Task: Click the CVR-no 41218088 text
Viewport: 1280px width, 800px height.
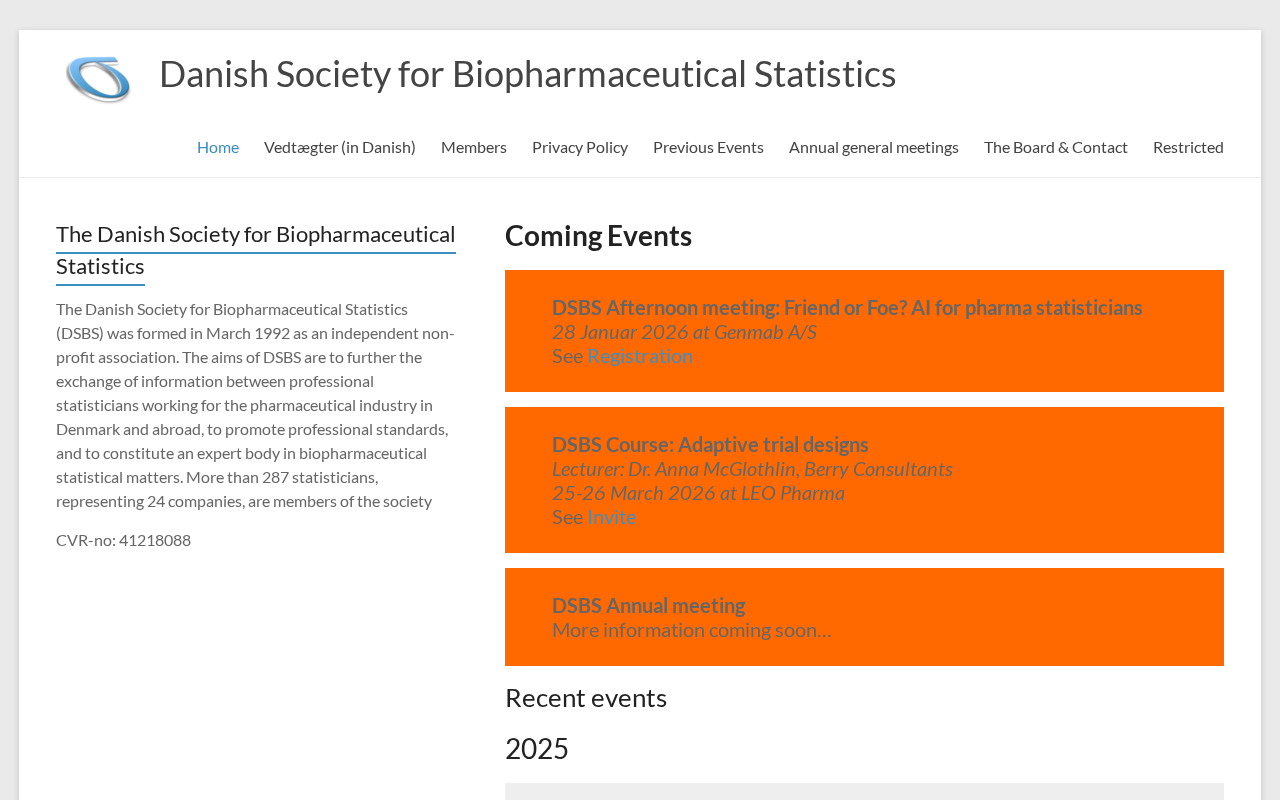Action: pos(123,540)
